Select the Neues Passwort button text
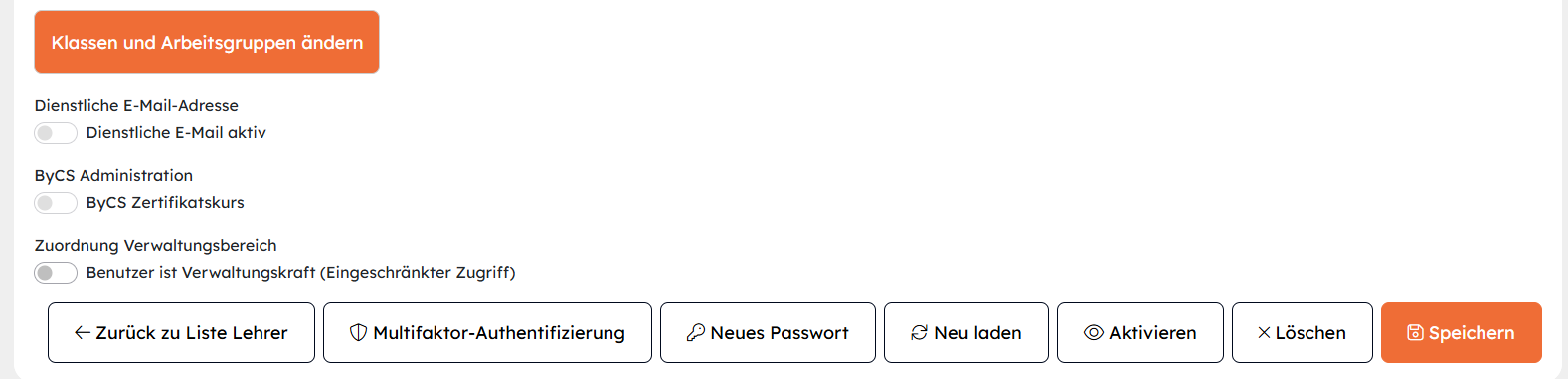1568x379 pixels. [x=780, y=333]
